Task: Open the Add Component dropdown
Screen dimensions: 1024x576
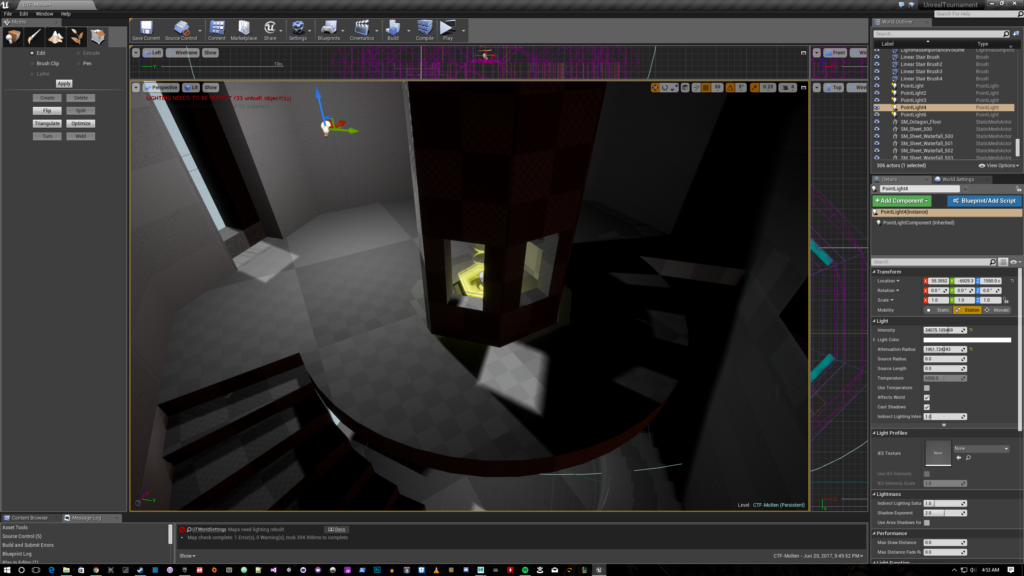Action: 901,201
